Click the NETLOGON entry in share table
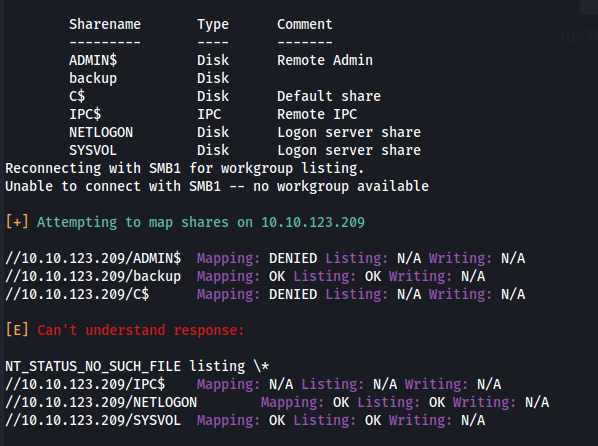This screenshot has width=598, height=446. point(101,132)
